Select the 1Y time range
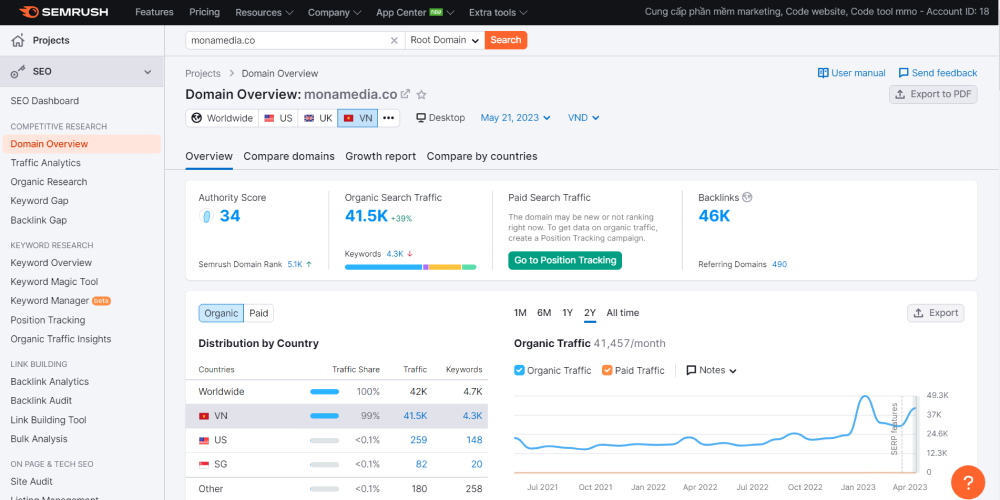This screenshot has width=1000, height=500. (567, 313)
